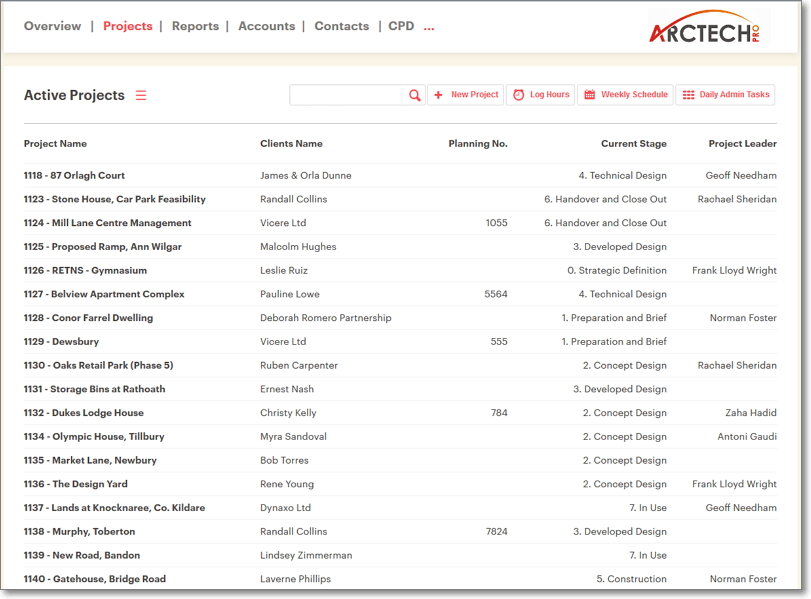Open the hamburger menu beside Active Projects
Image resolution: width=811 pixels, height=599 pixels.
[141, 95]
